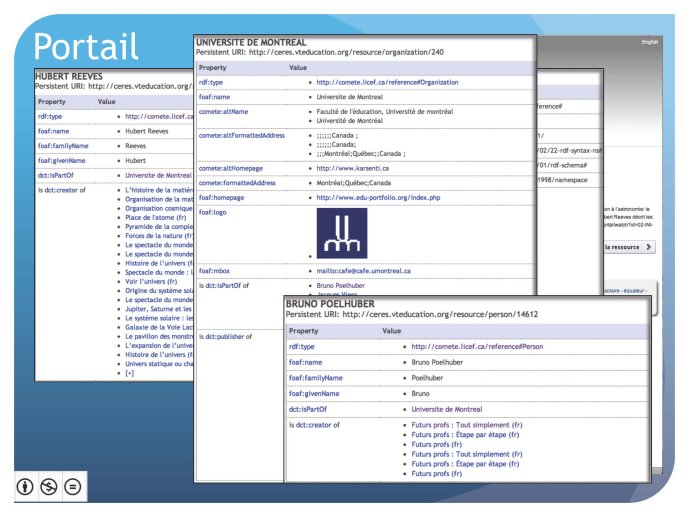The image size is (689, 517).
Task: Expand the [+] list in the Hubert Reeves window
Action: [x=130, y=373]
